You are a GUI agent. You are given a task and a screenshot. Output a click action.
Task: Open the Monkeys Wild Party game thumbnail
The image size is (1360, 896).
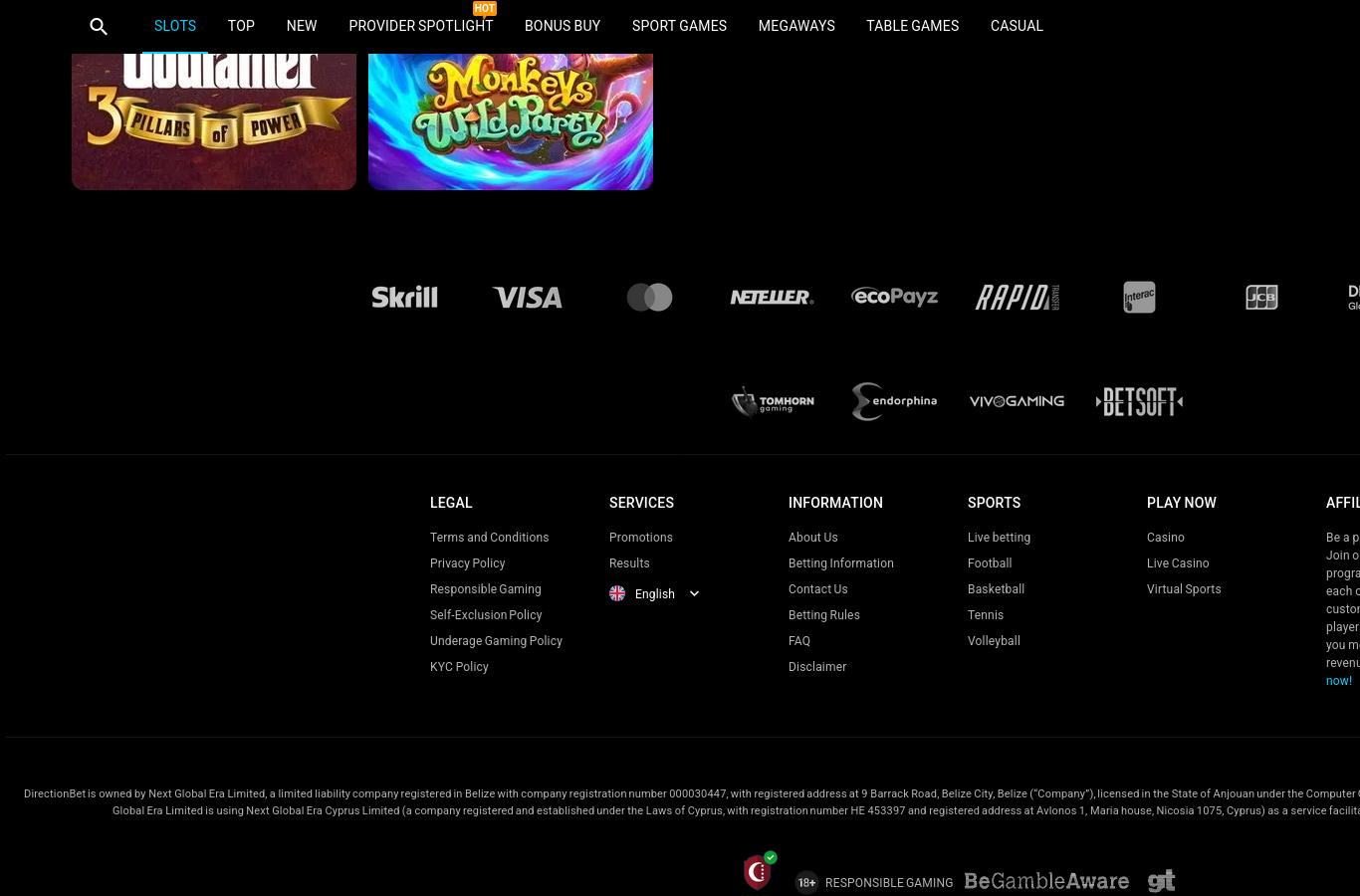511,121
